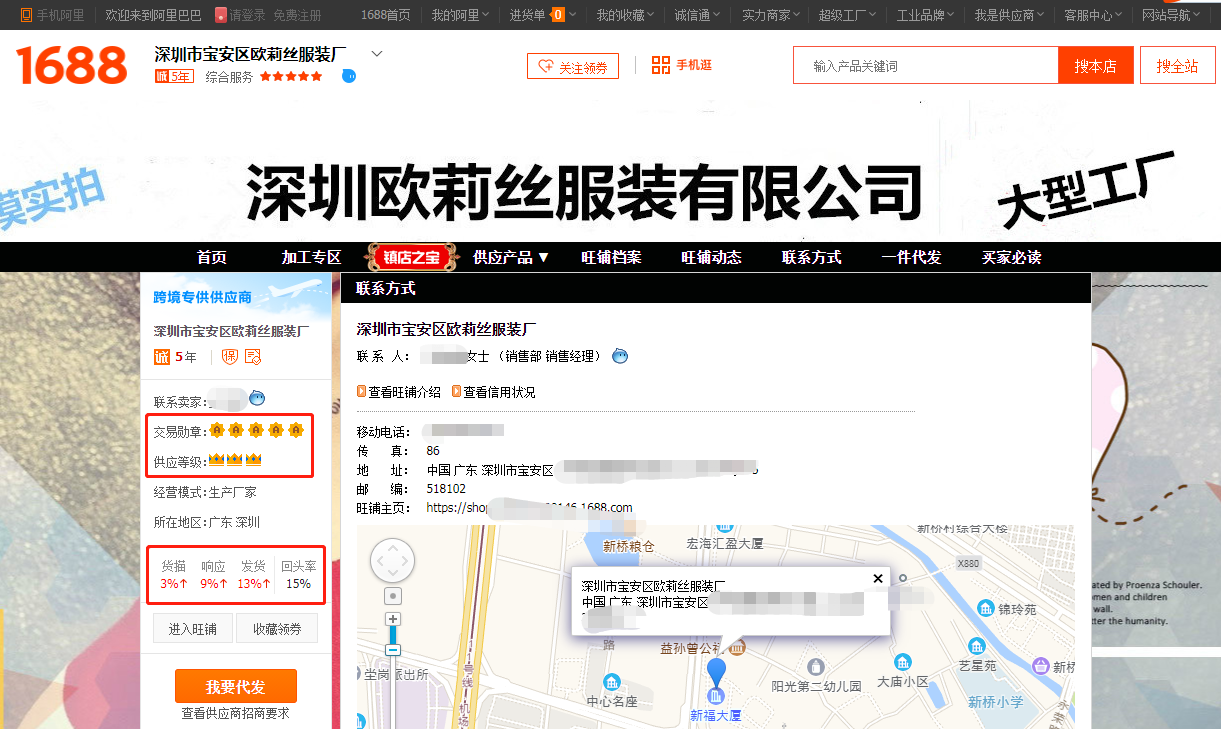Open 联系方式 nav item
Image resolution: width=1221 pixels, height=729 pixels.
[x=812, y=257]
